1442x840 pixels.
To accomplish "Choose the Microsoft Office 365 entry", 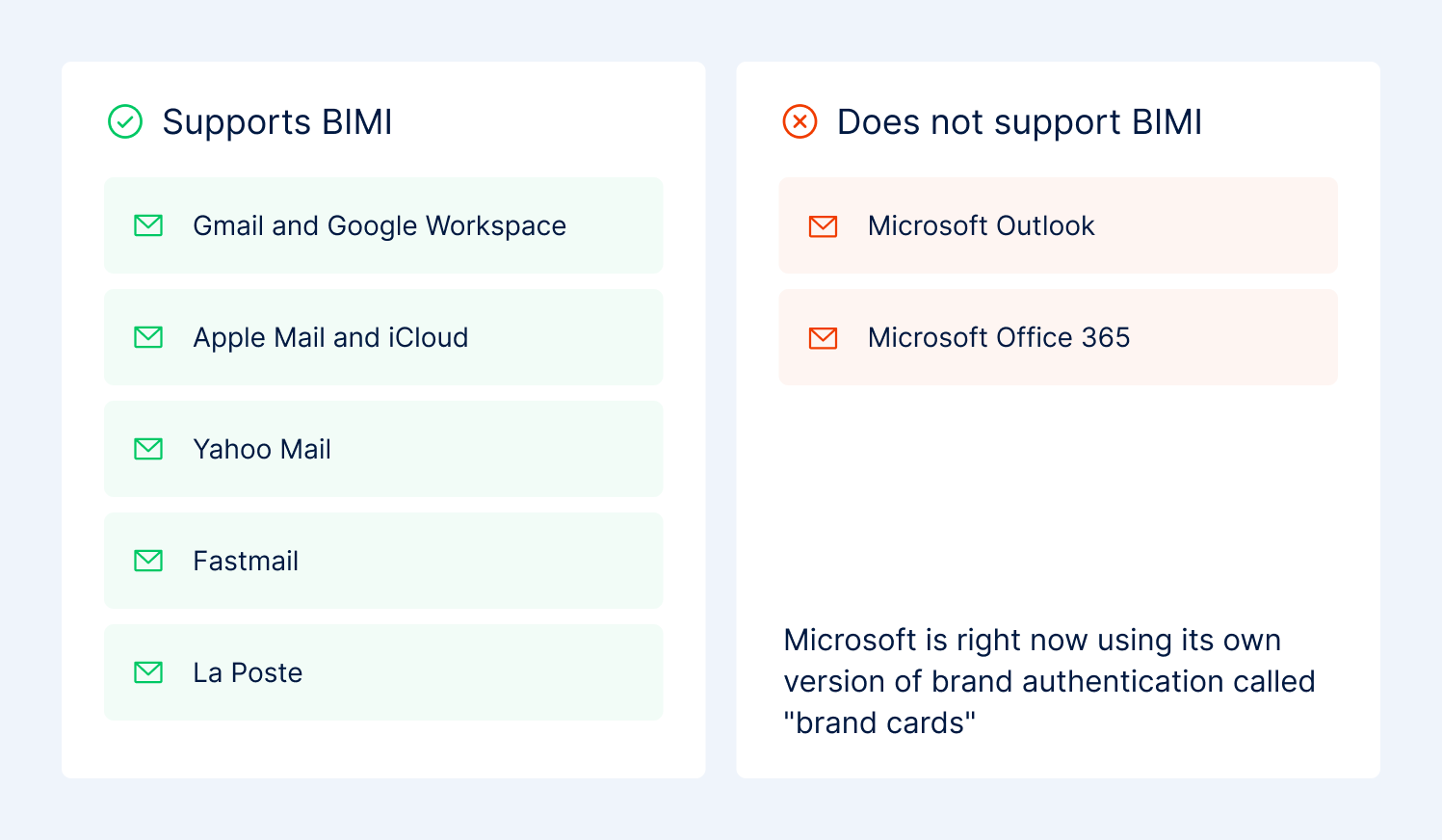I will (1058, 337).
